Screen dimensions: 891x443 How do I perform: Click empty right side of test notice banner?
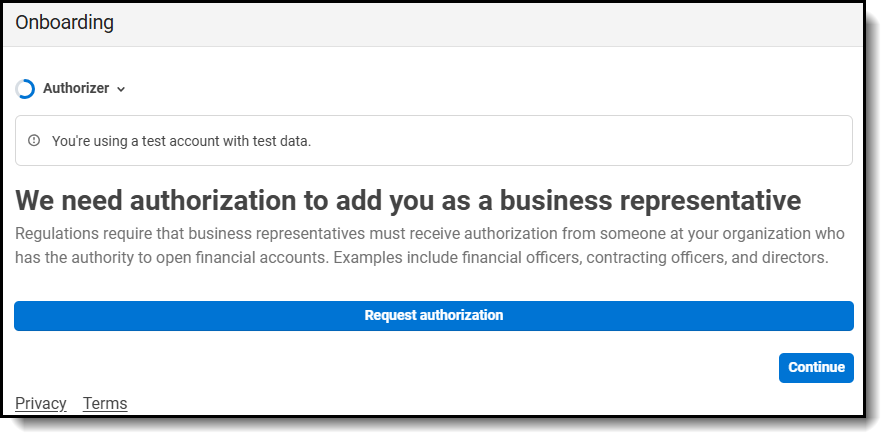(600, 141)
